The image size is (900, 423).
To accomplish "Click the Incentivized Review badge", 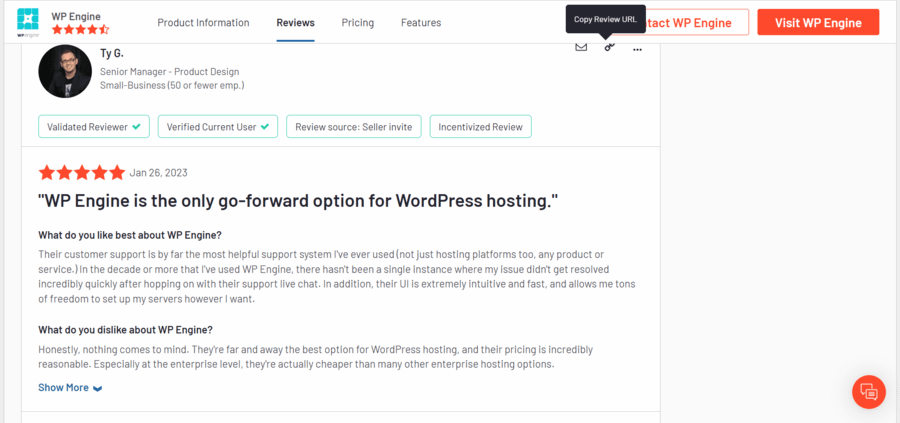I will tap(480, 127).
